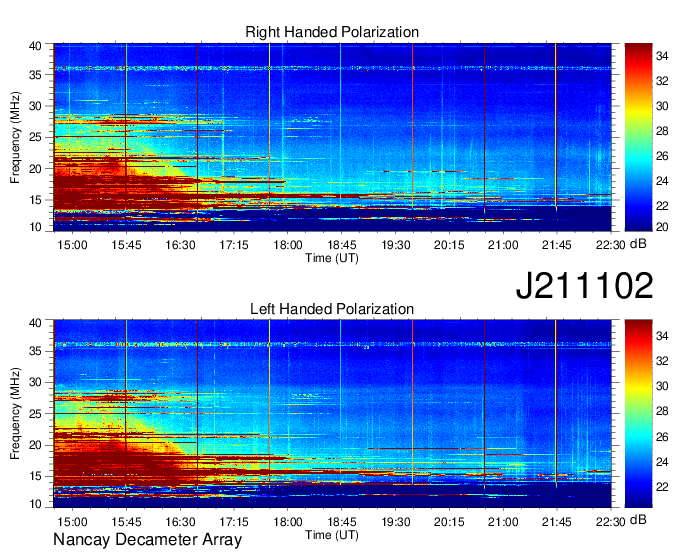
Task: Click the 34 dB value on Right Handed colorbar
Action: [x=662, y=56]
